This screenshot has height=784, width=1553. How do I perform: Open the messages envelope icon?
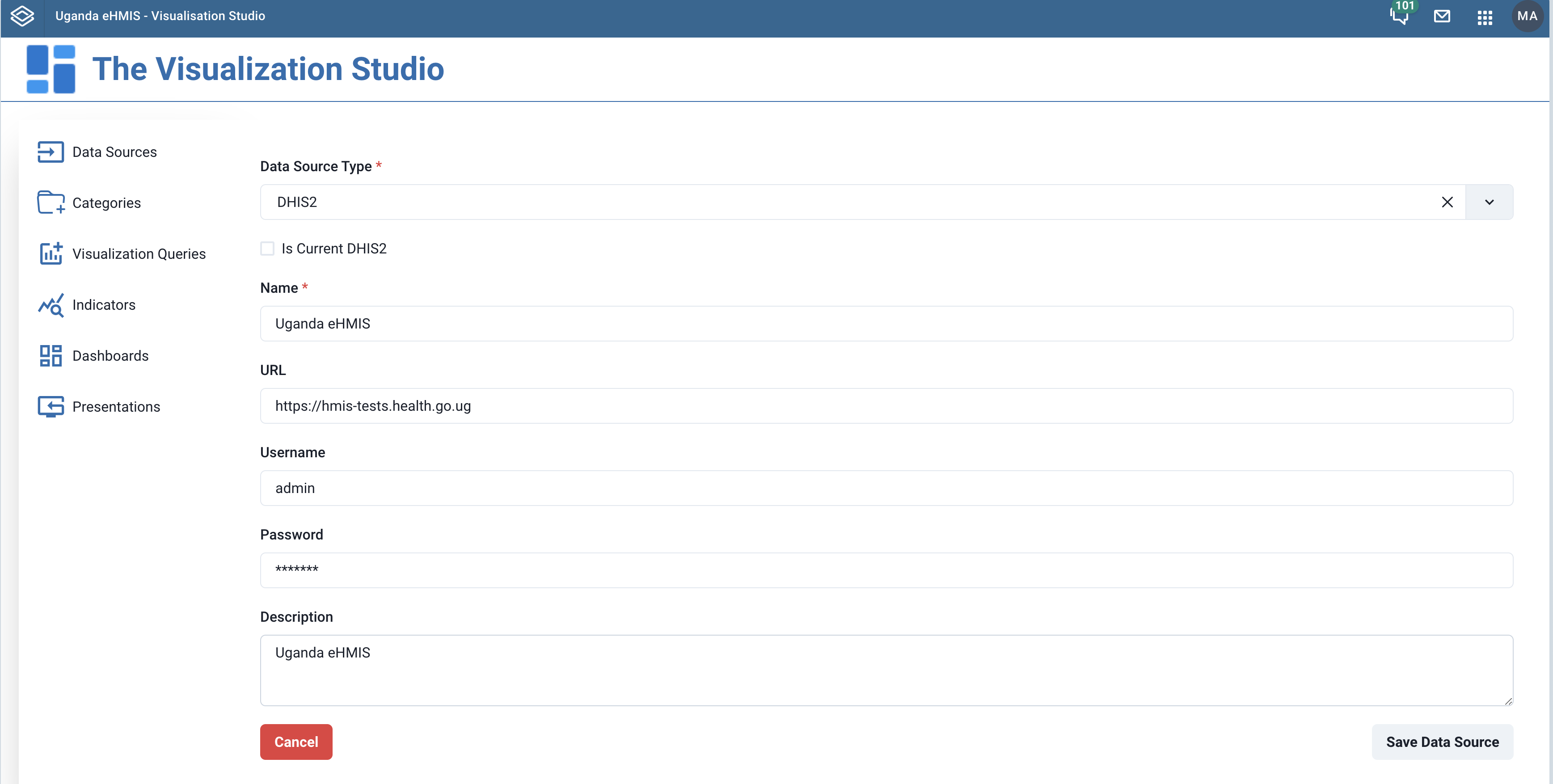pos(1442,16)
